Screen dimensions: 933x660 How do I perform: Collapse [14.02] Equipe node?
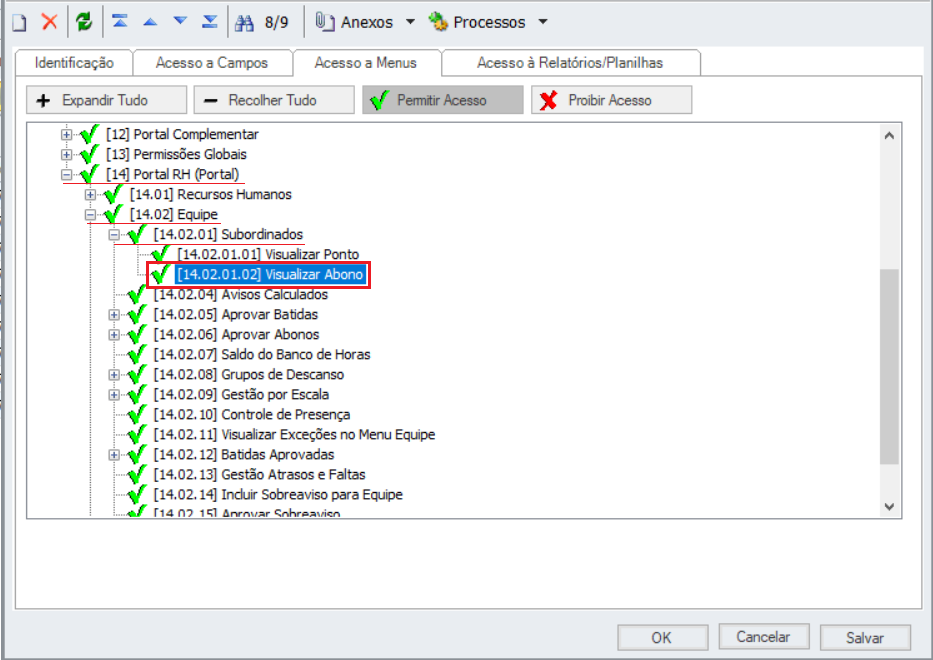[90, 215]
